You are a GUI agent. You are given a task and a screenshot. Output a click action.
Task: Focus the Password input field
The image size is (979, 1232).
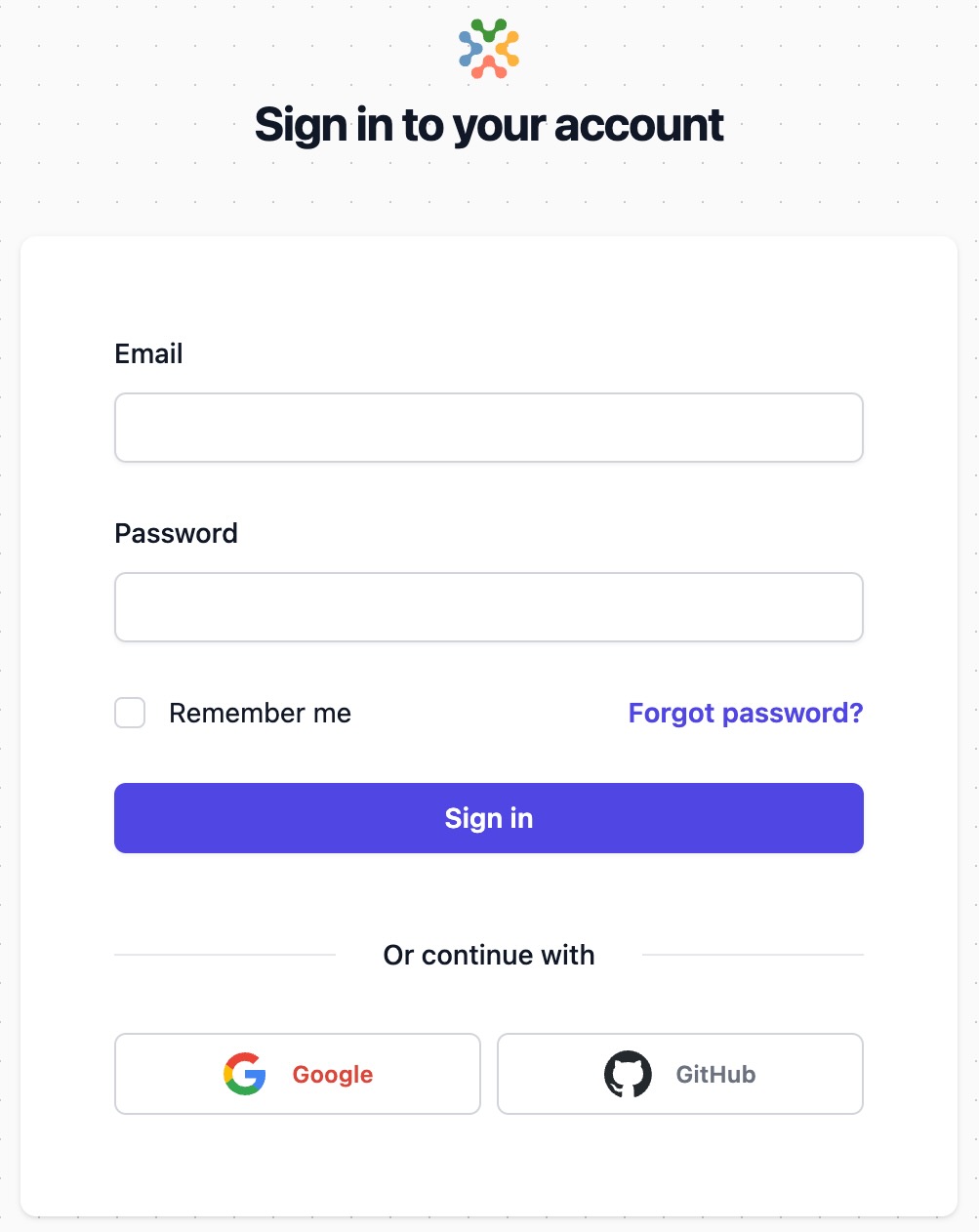[x=488, y=606]
